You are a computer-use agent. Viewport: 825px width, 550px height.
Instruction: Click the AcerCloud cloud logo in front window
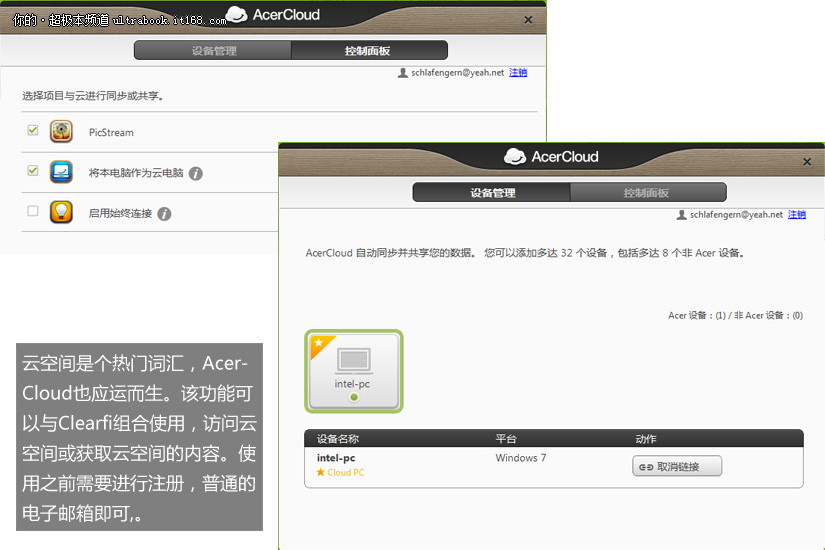coord(515,156)
